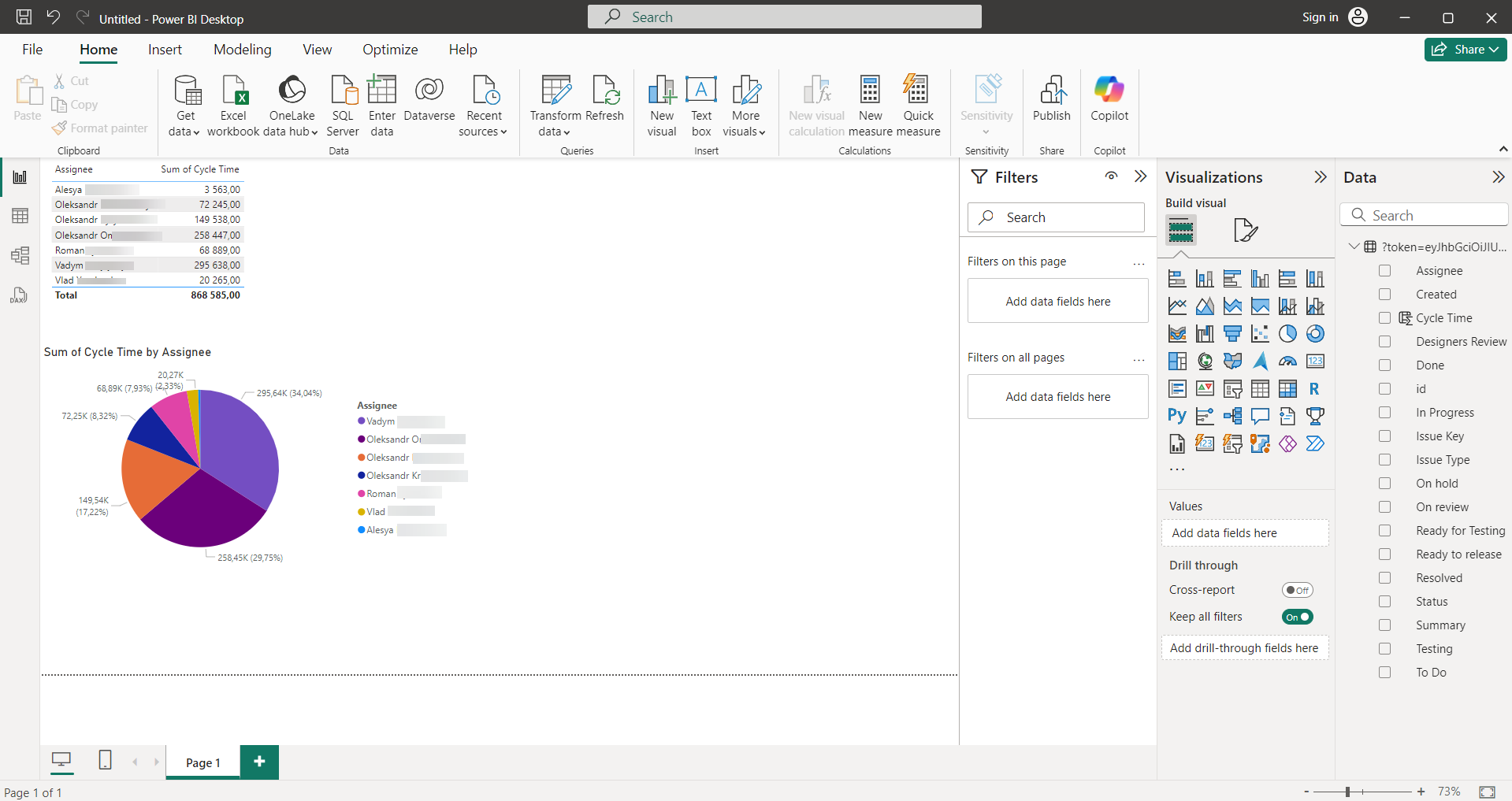Viewport: 1512px width, 801px height.
Task: Open Model view from left sidebar
Action: tap(20, 255)
